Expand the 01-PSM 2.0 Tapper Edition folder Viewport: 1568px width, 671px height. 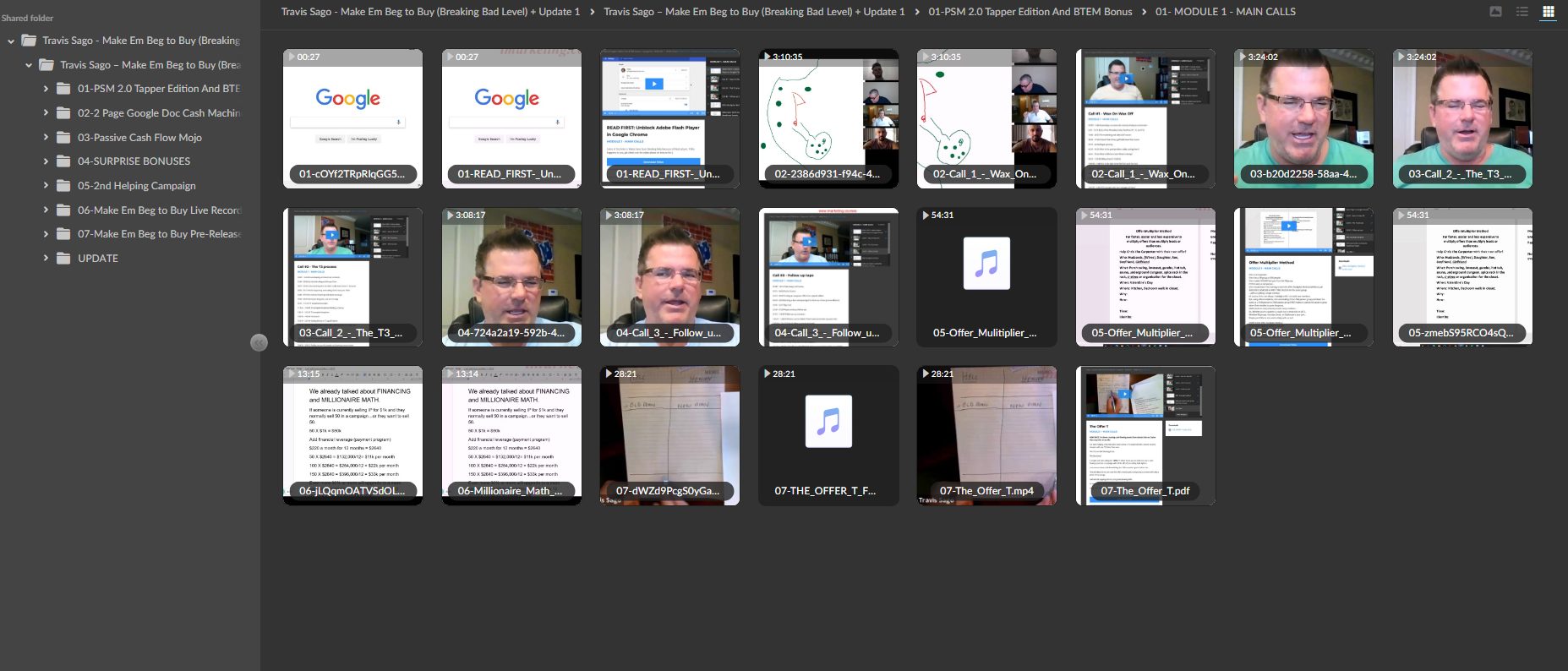tap(46, 89)
